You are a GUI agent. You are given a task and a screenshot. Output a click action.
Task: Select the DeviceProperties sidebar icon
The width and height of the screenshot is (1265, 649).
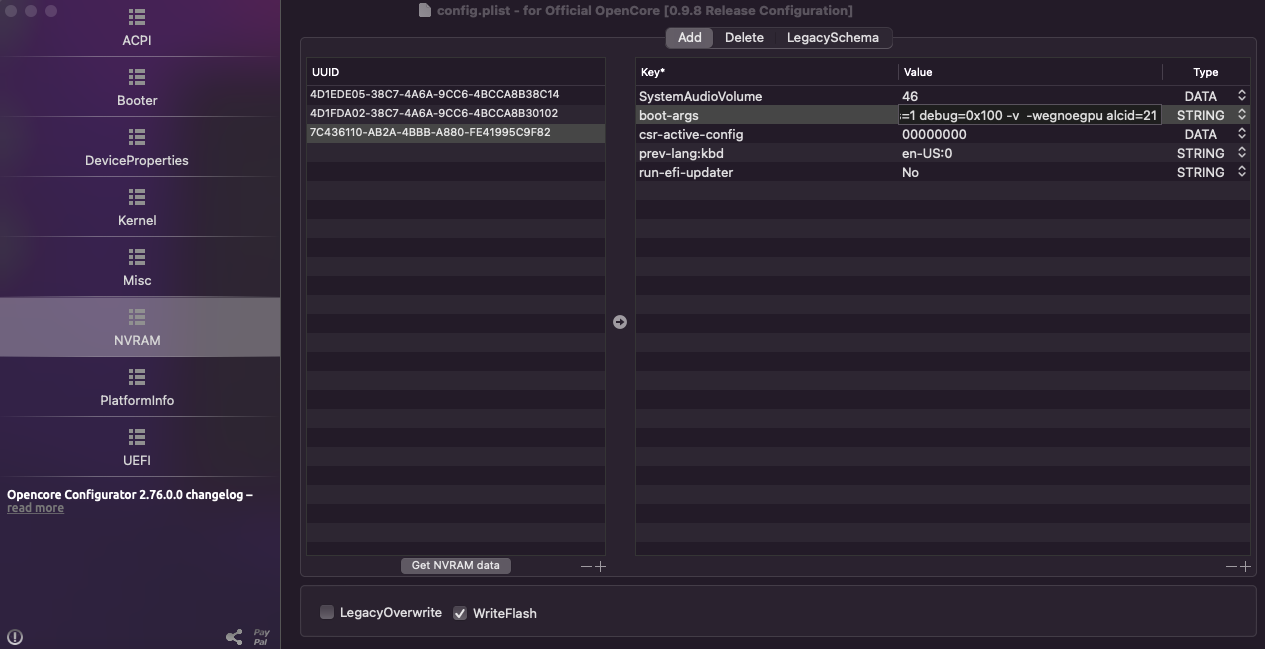[137, 138]
